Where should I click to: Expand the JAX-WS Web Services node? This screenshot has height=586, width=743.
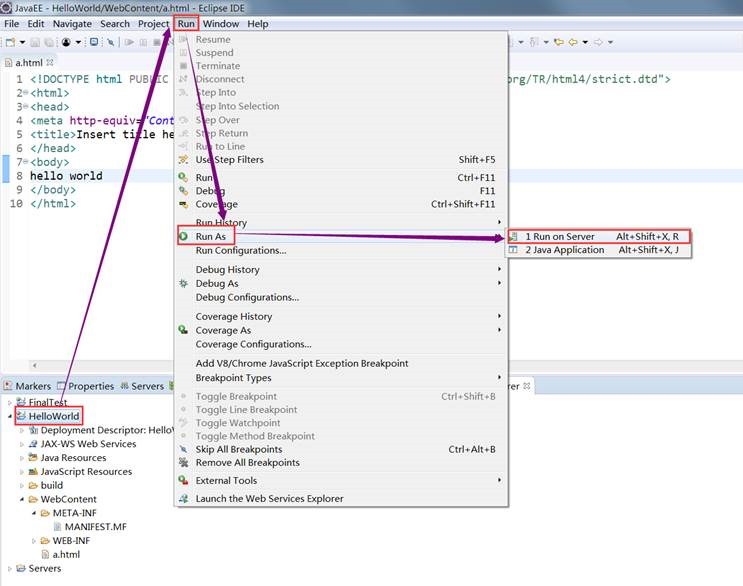(22, 444)
